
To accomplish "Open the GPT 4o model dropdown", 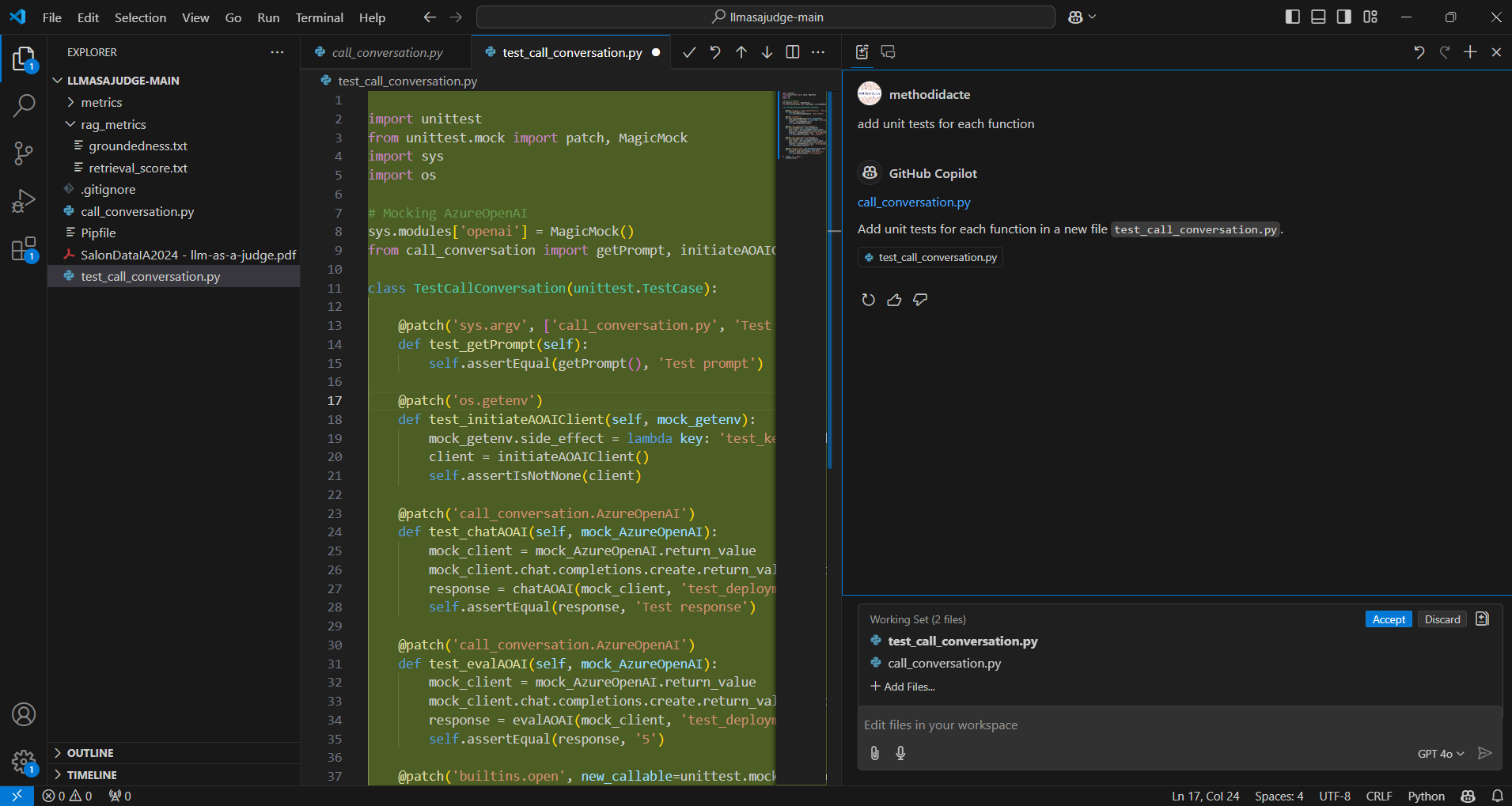I will (x=1439, y=753).
